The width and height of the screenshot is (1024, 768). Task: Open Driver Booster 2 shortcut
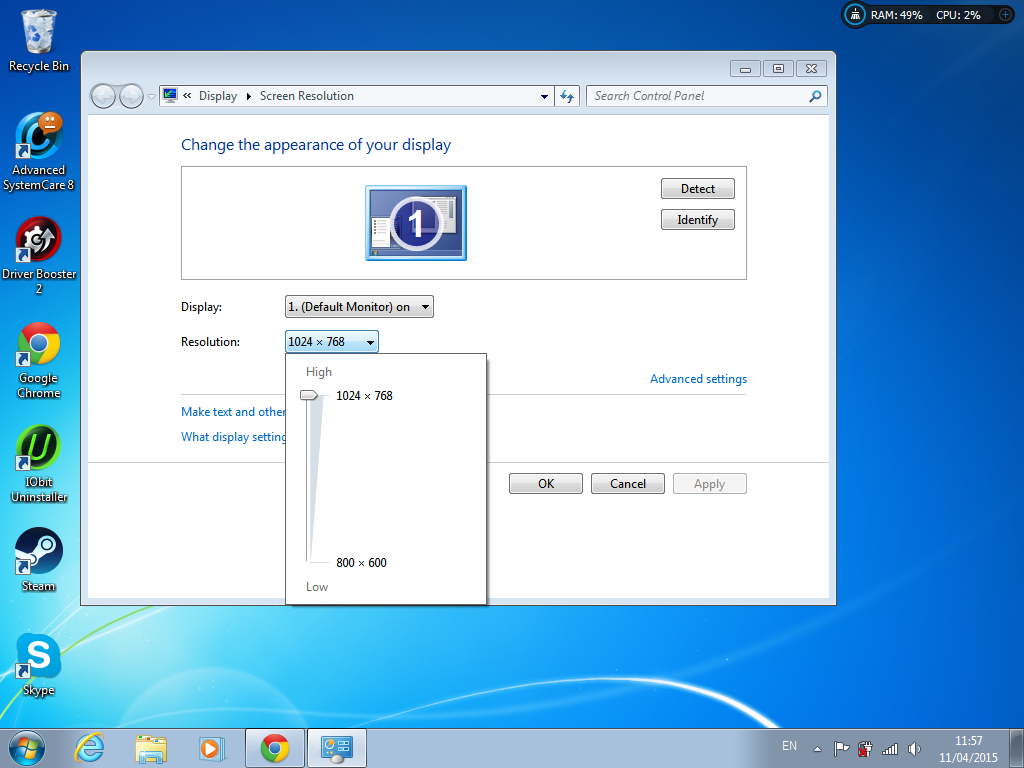pyautogui.click(x=39, y=255)
